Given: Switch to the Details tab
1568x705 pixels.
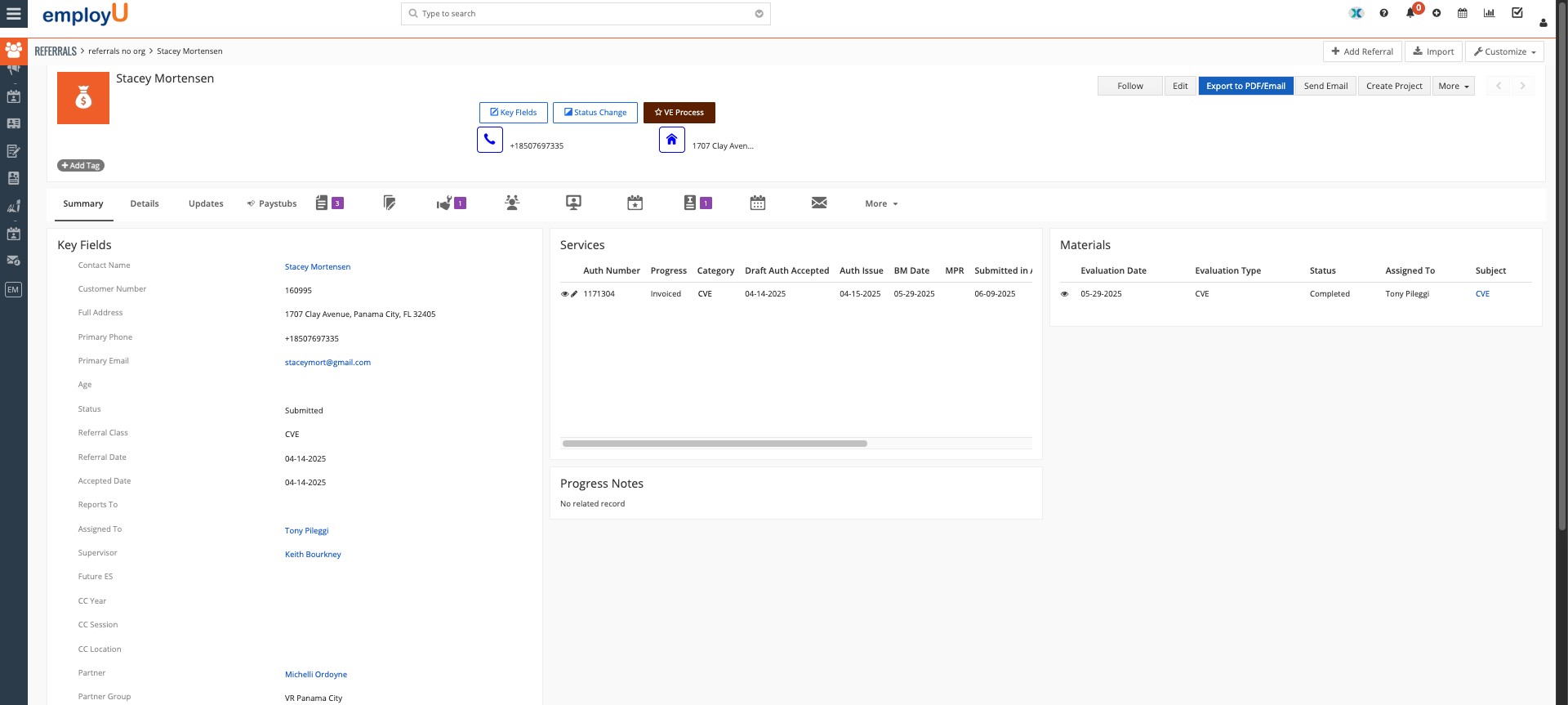Looking at the screenshot, I should coord(145,204).
